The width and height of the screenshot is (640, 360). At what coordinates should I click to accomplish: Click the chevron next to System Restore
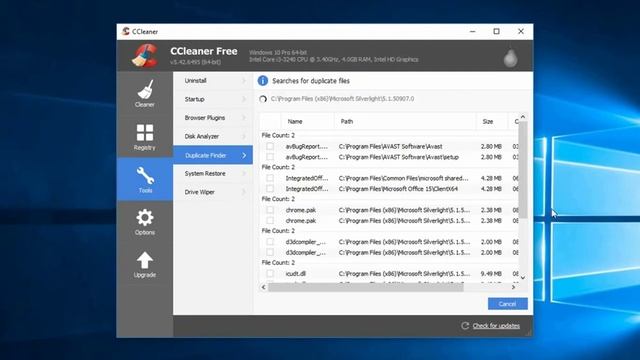pos(244,173)
